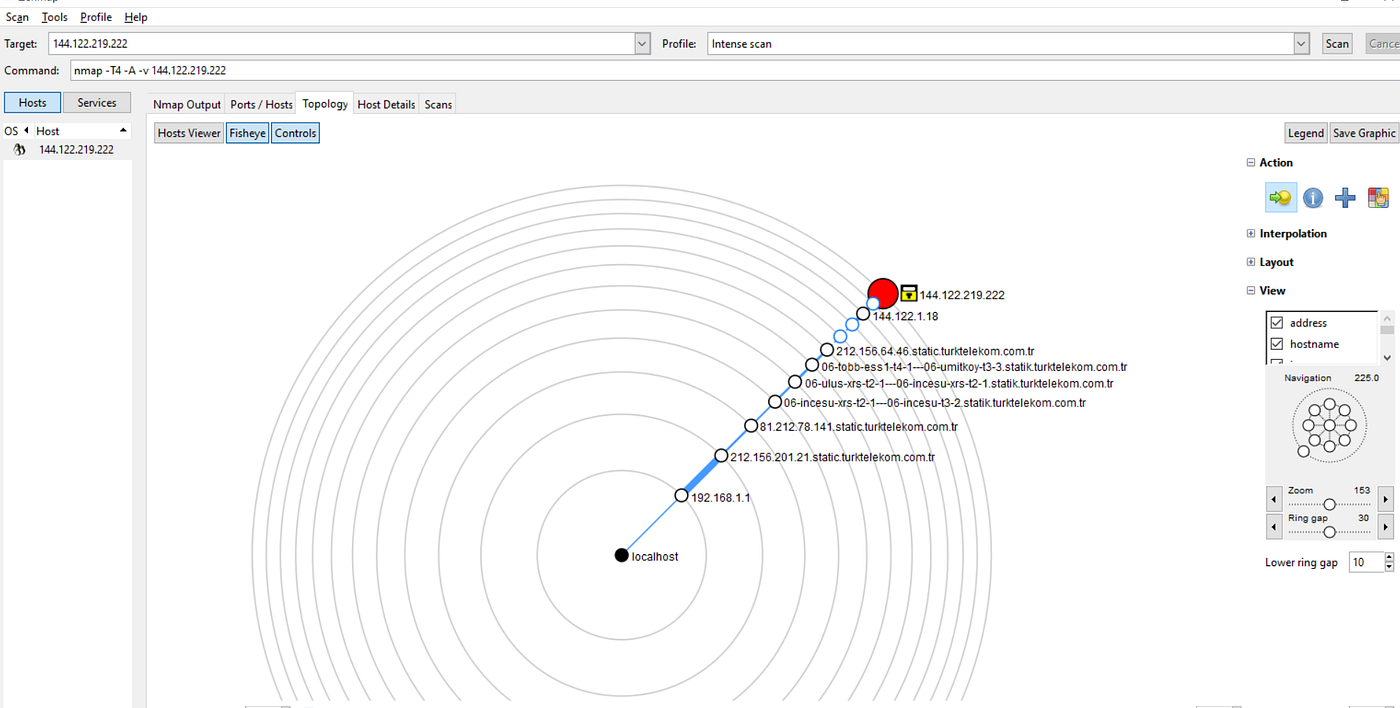Select 144.122.219.222 in the host list
1400x708 pixels.
[67, 150]
